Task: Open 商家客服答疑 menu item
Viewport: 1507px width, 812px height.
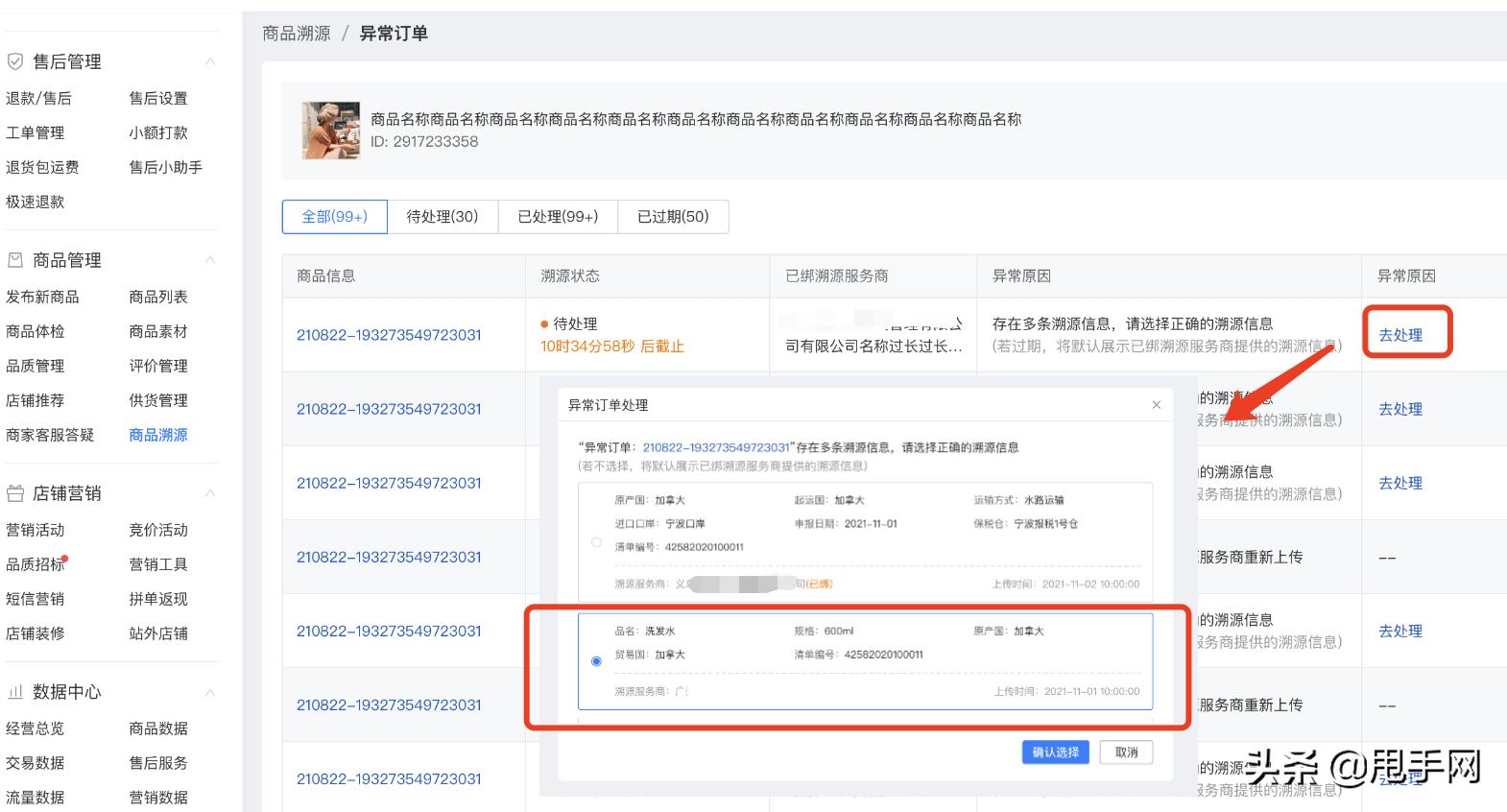Action: (x=50, y=435)
